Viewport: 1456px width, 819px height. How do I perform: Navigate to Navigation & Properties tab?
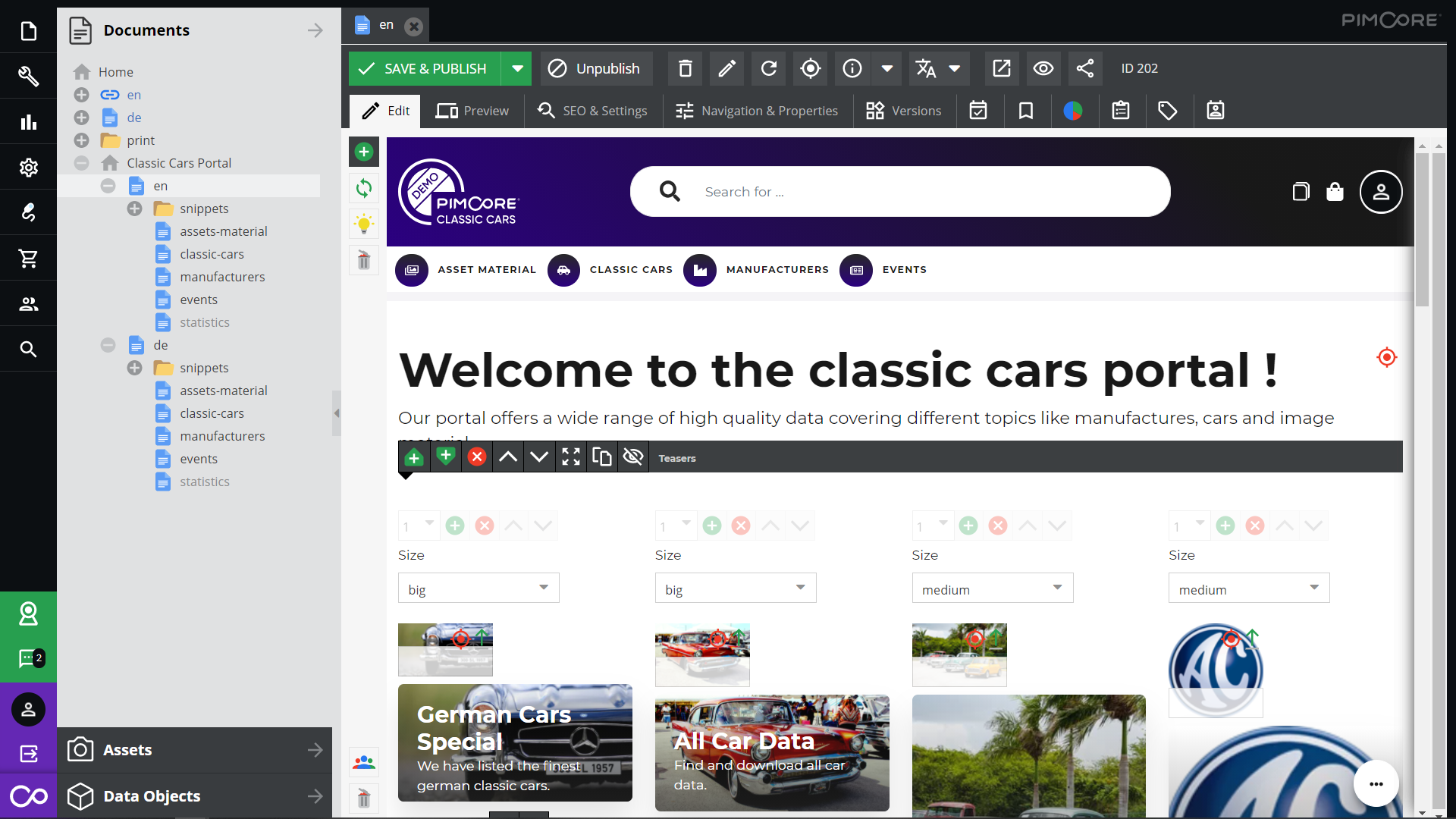pyautogui.click(x=769, y=110)
